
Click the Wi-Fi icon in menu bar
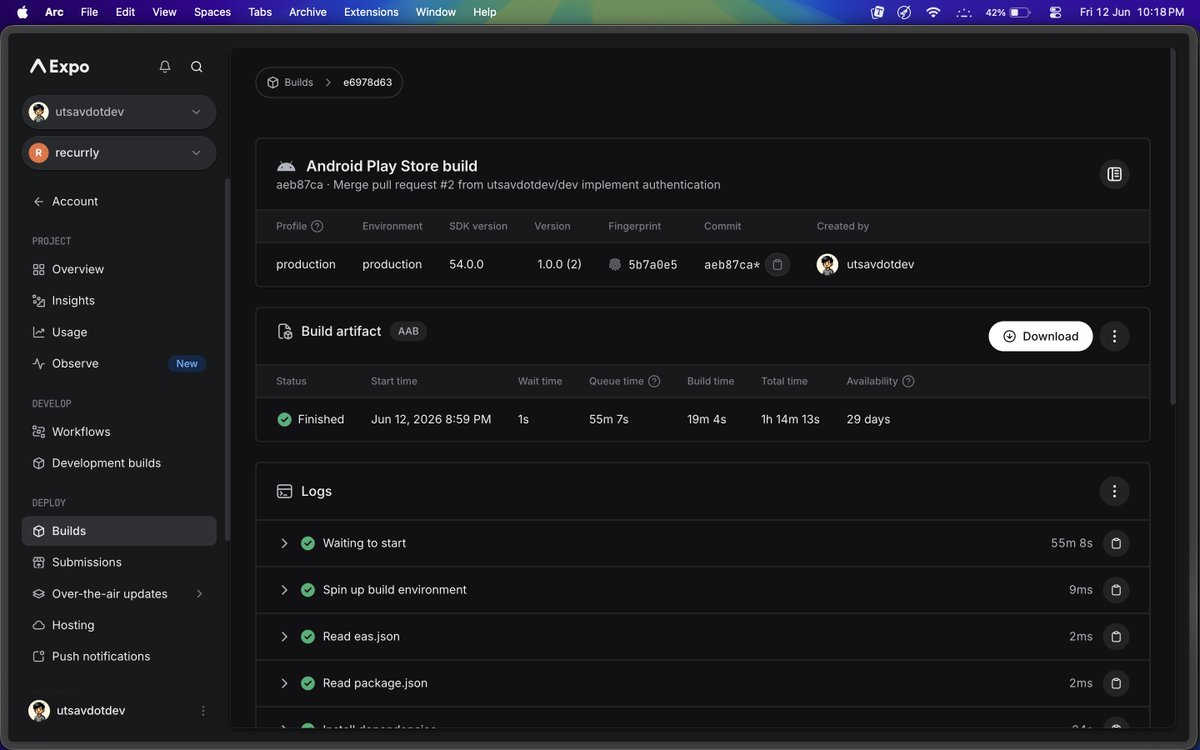[x=933, y=12]
